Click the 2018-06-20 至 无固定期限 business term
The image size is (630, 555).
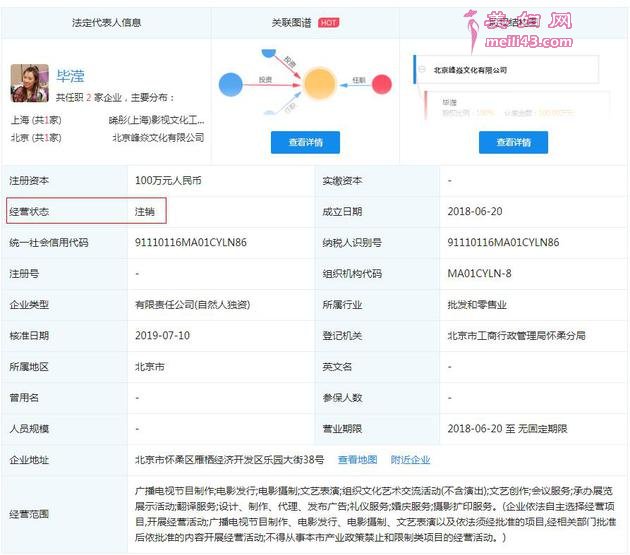[x=507, y=429]
